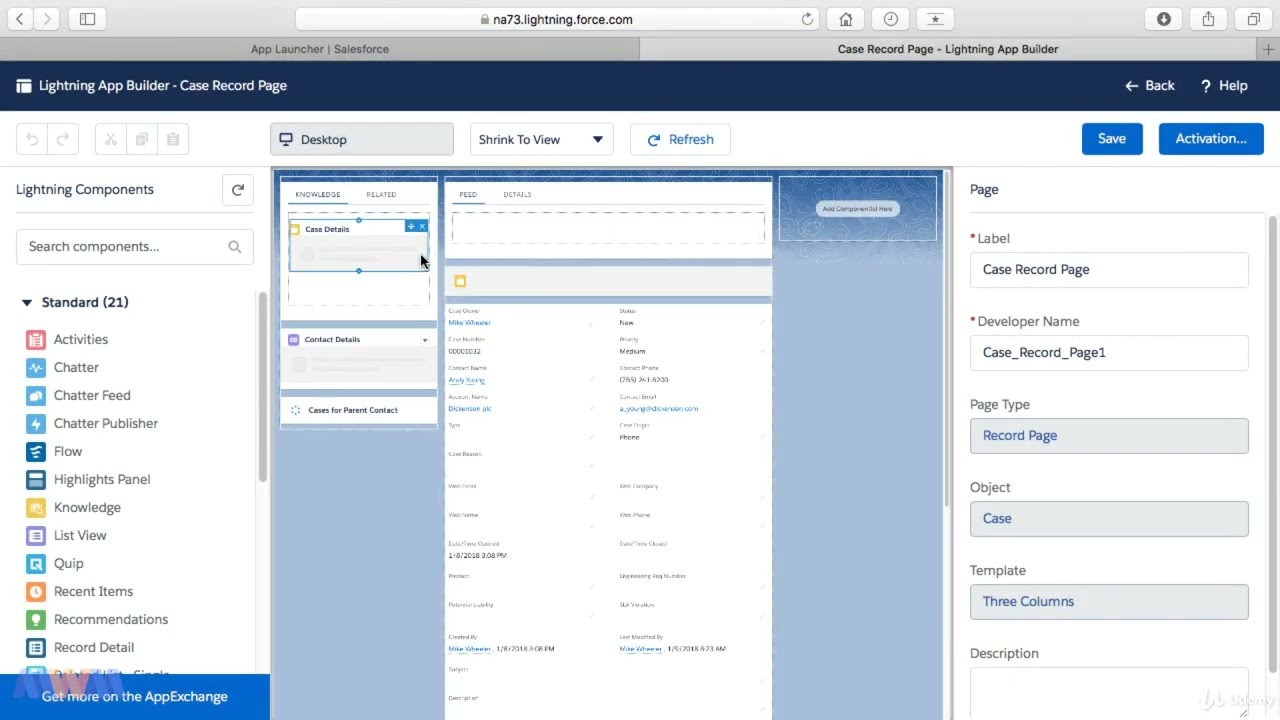1280x720 pixels.
Task: Click the Cut scissors icon
Action: 111,140
